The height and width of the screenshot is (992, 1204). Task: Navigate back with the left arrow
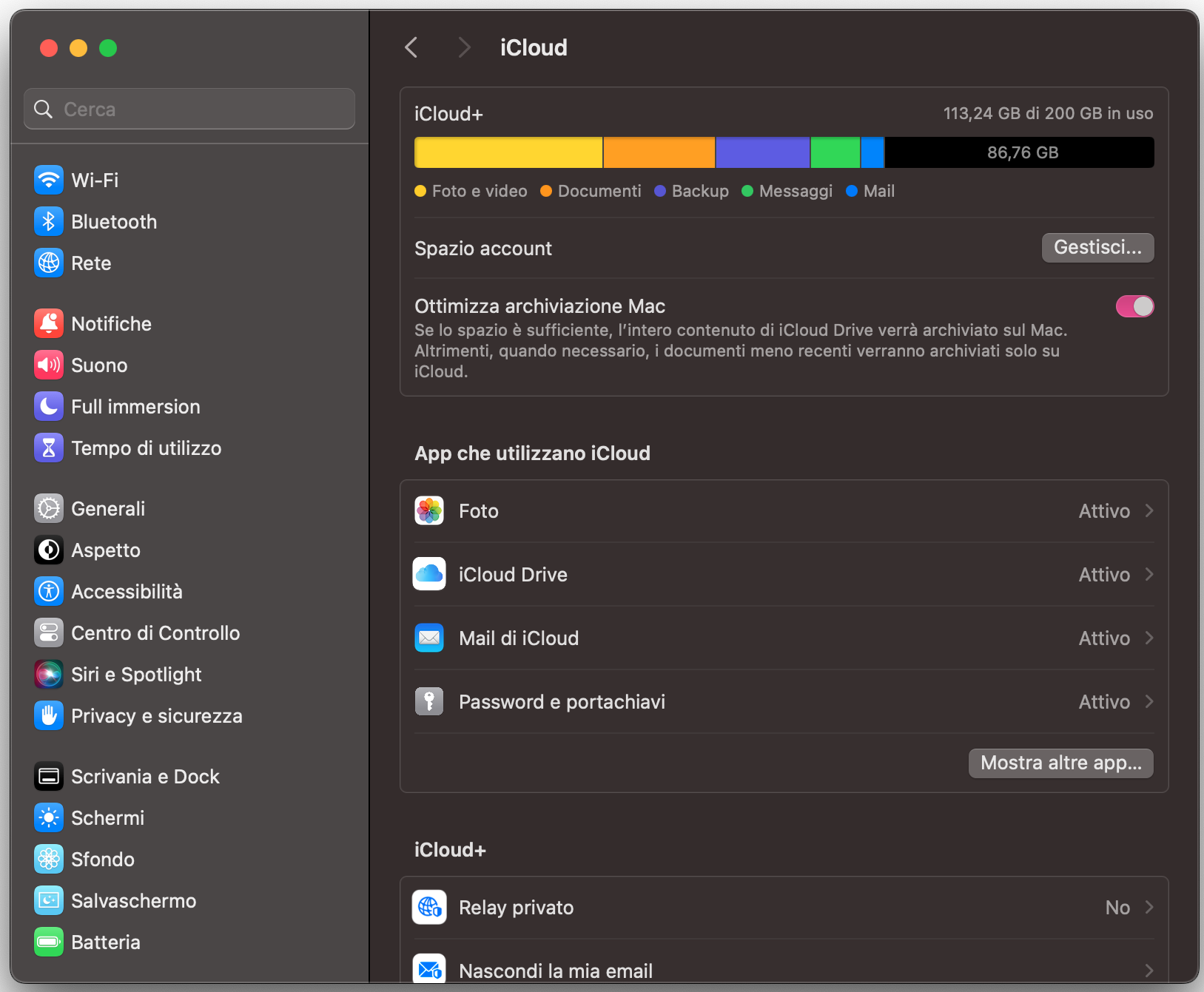click(411, 47)
